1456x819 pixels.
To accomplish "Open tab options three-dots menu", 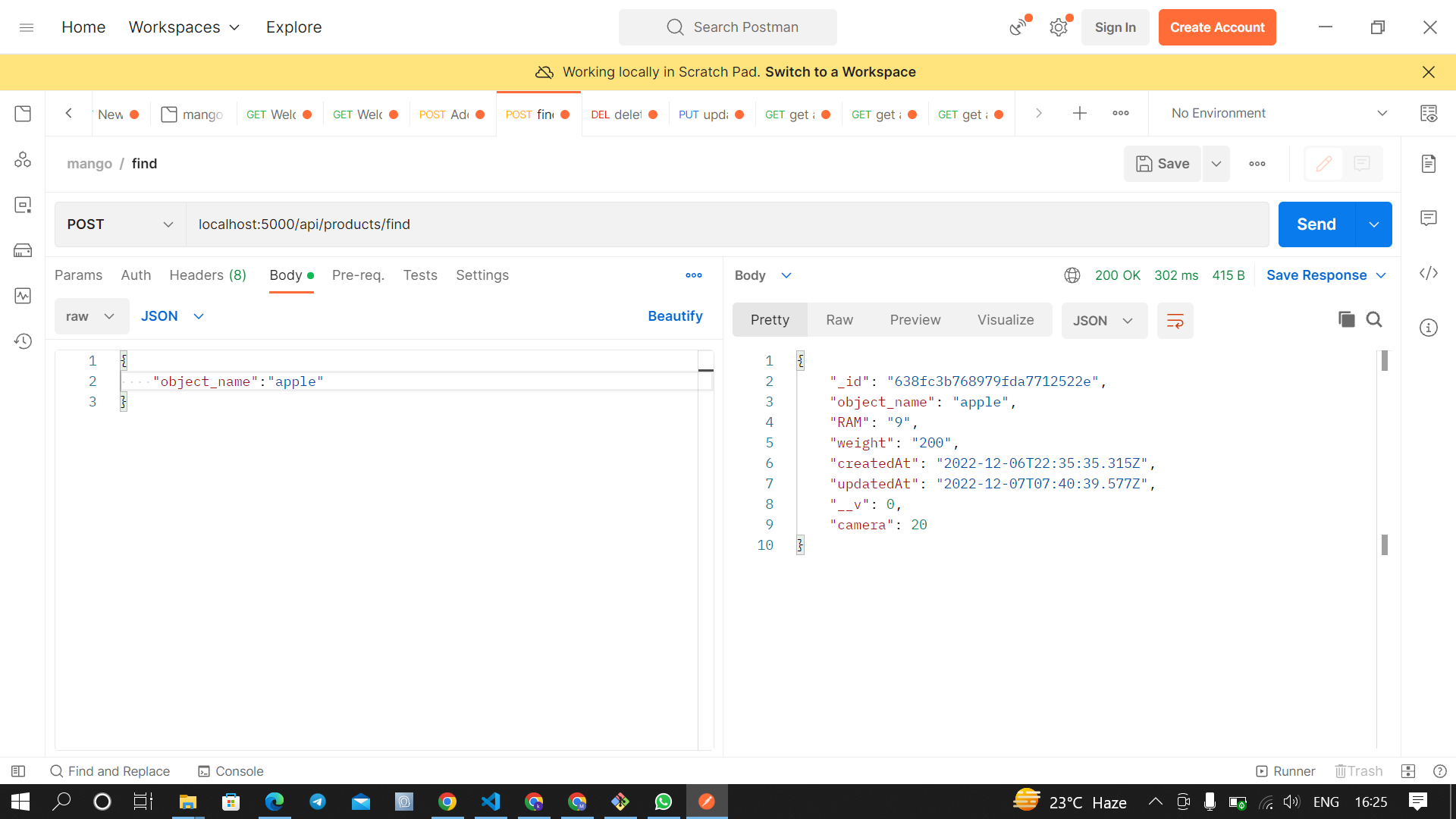I will (x=1121, y=113).
